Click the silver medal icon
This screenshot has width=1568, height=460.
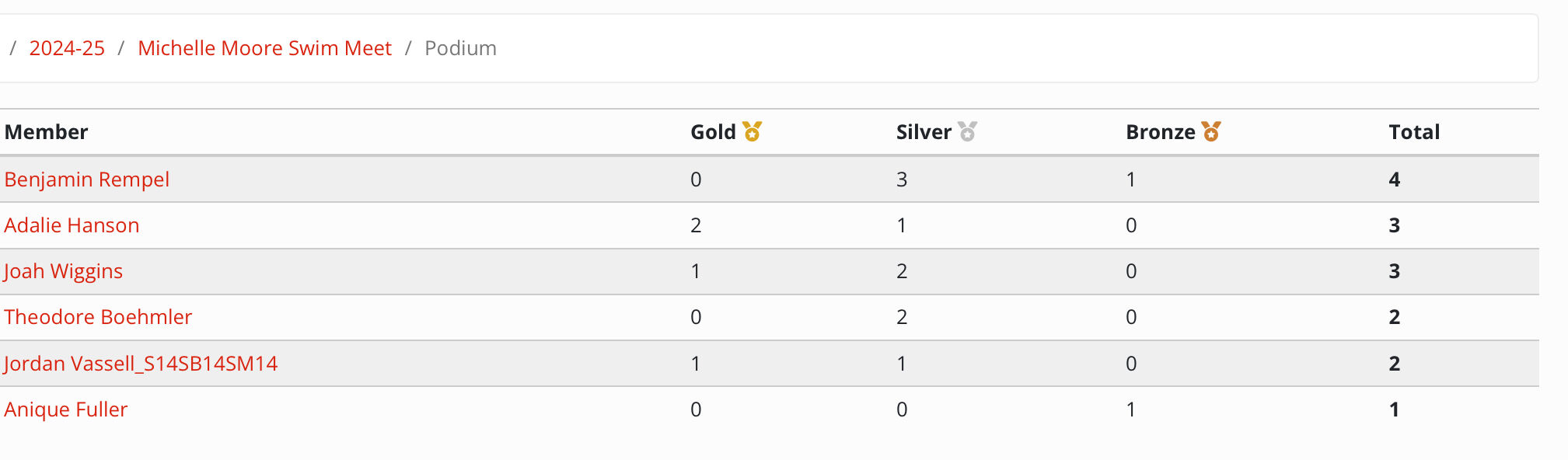click(x=967, y=131)
